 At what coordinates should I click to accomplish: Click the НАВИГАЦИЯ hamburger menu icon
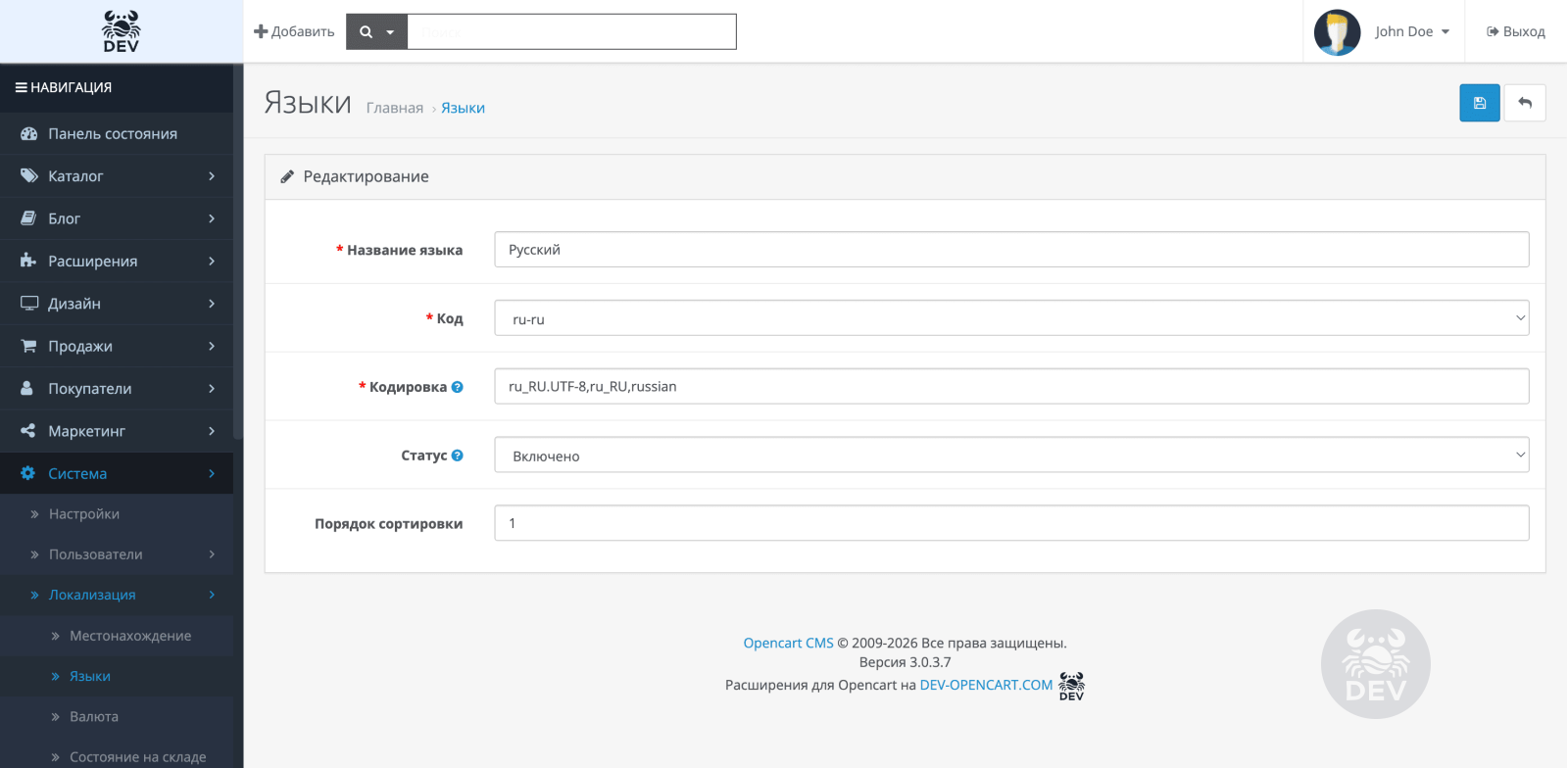(x=21, y=87)
